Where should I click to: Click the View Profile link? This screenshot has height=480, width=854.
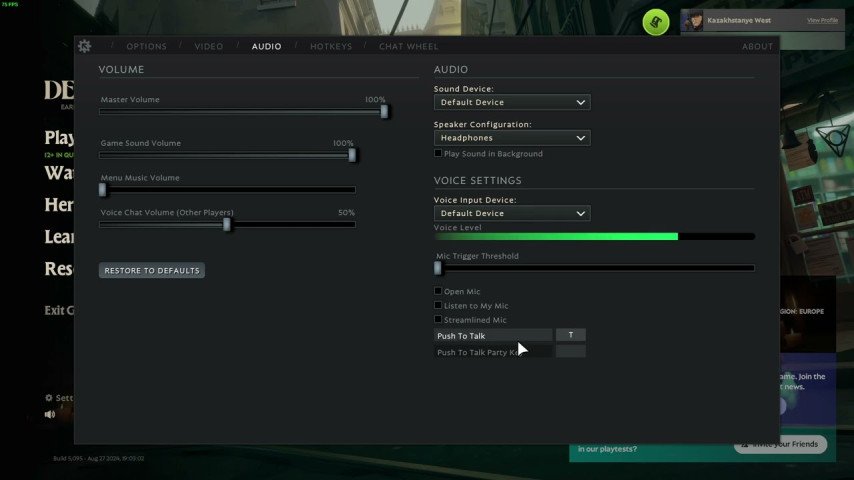tap(822, 20)
